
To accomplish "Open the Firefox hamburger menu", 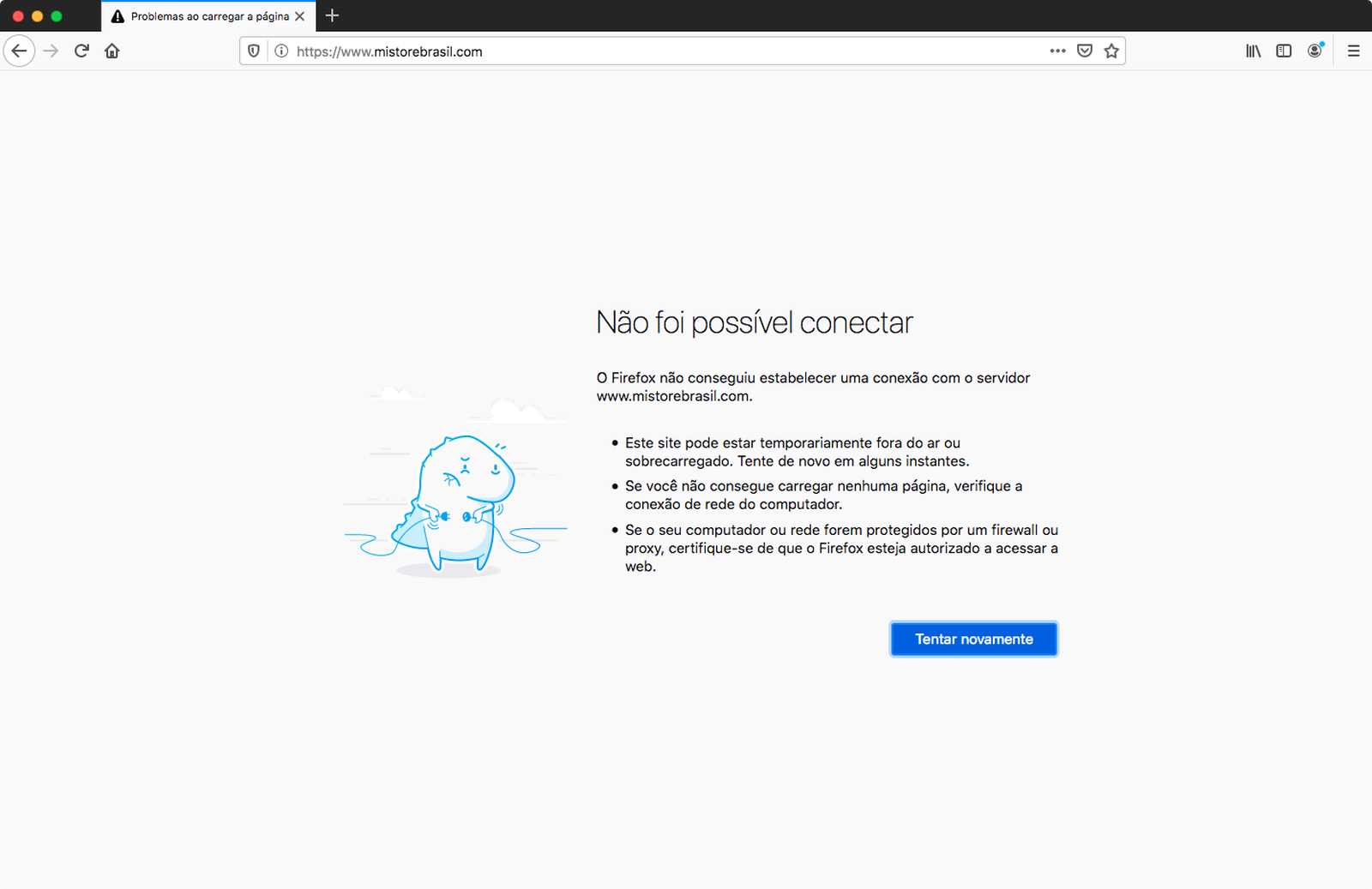I will pos(1354,51).
